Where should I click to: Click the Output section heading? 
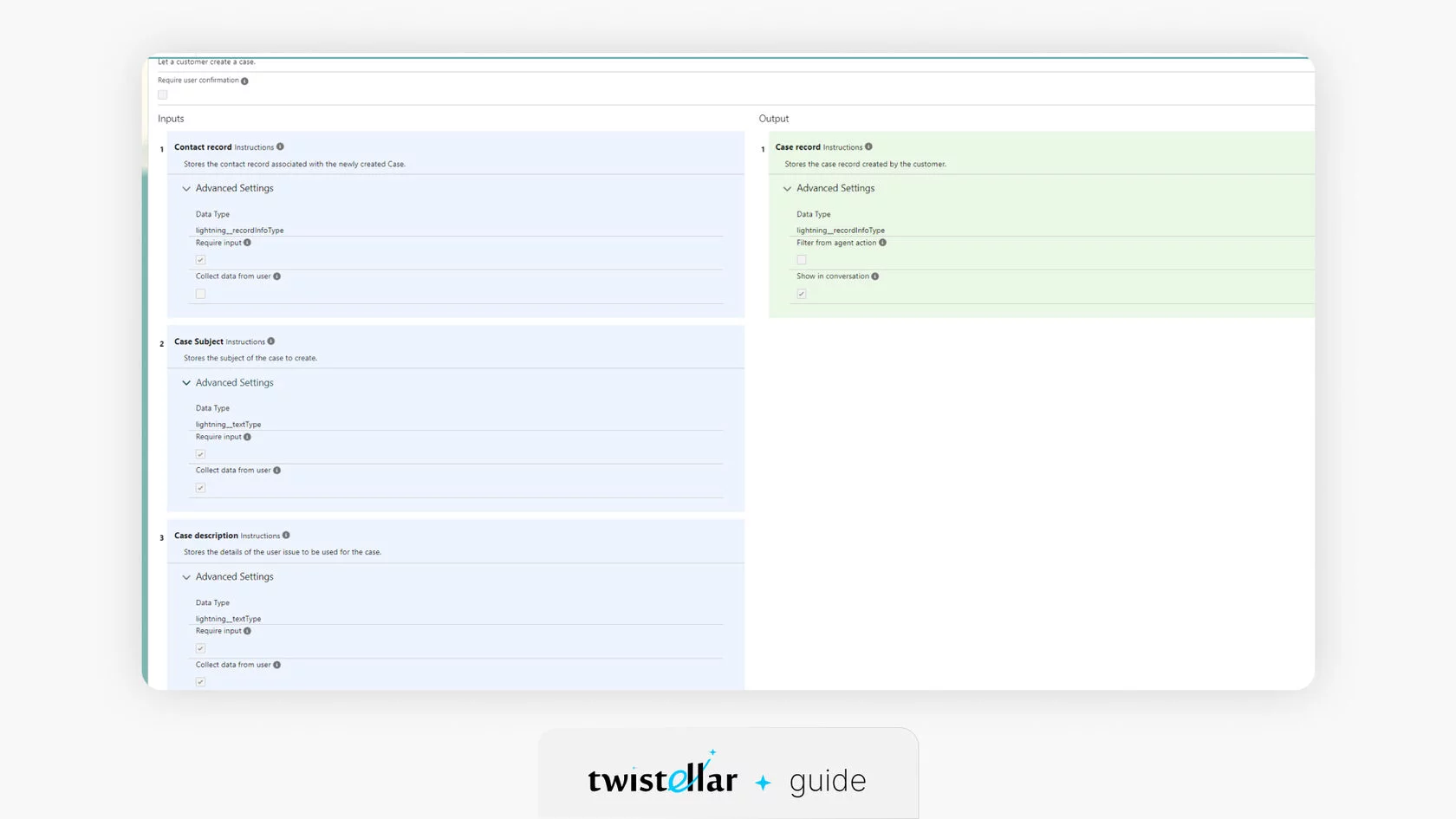point(774,119)
